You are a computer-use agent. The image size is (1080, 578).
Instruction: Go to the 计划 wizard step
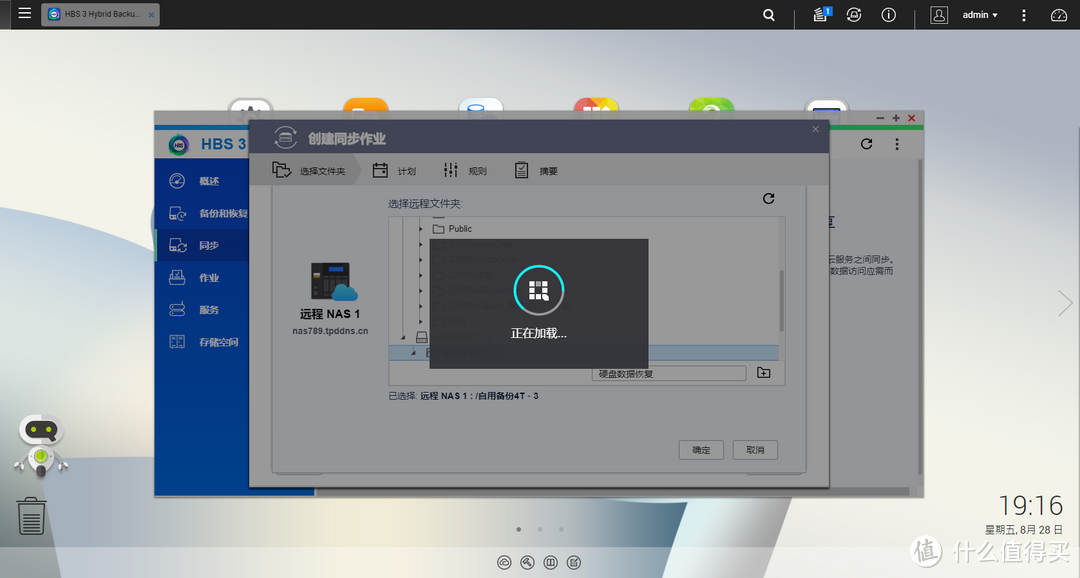pyautogui.click(x=394, y=171)
